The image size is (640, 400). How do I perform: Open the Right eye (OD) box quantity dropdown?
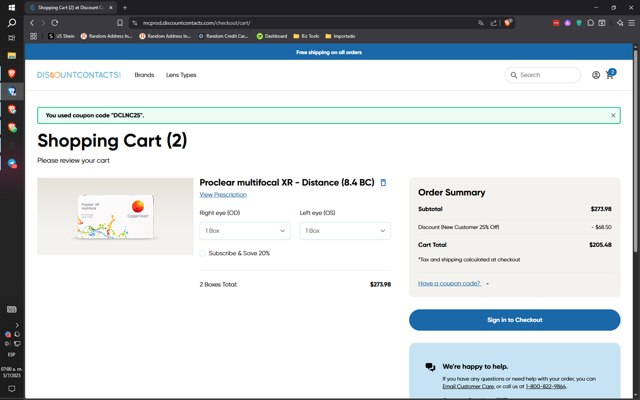[x=245, y=231]
